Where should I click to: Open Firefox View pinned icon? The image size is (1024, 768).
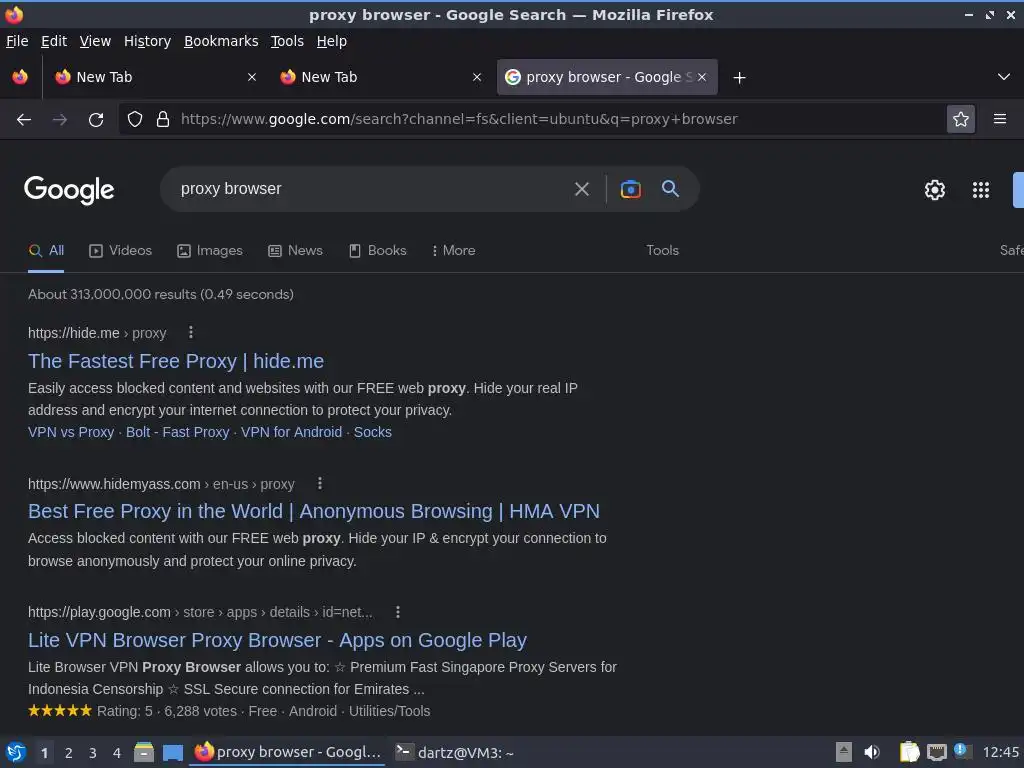[20, 77]
